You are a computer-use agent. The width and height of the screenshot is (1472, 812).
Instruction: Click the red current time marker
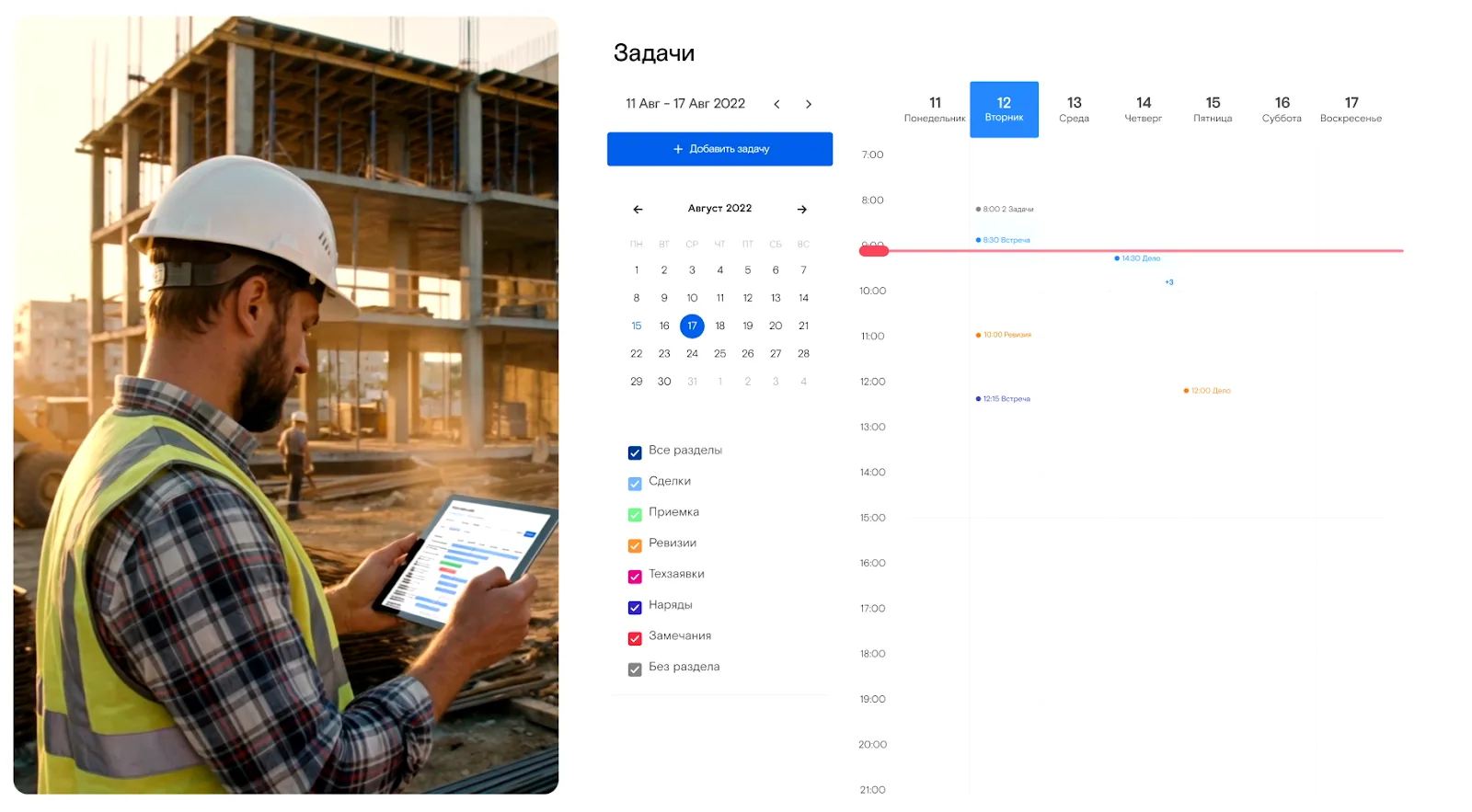click(873, 250)
